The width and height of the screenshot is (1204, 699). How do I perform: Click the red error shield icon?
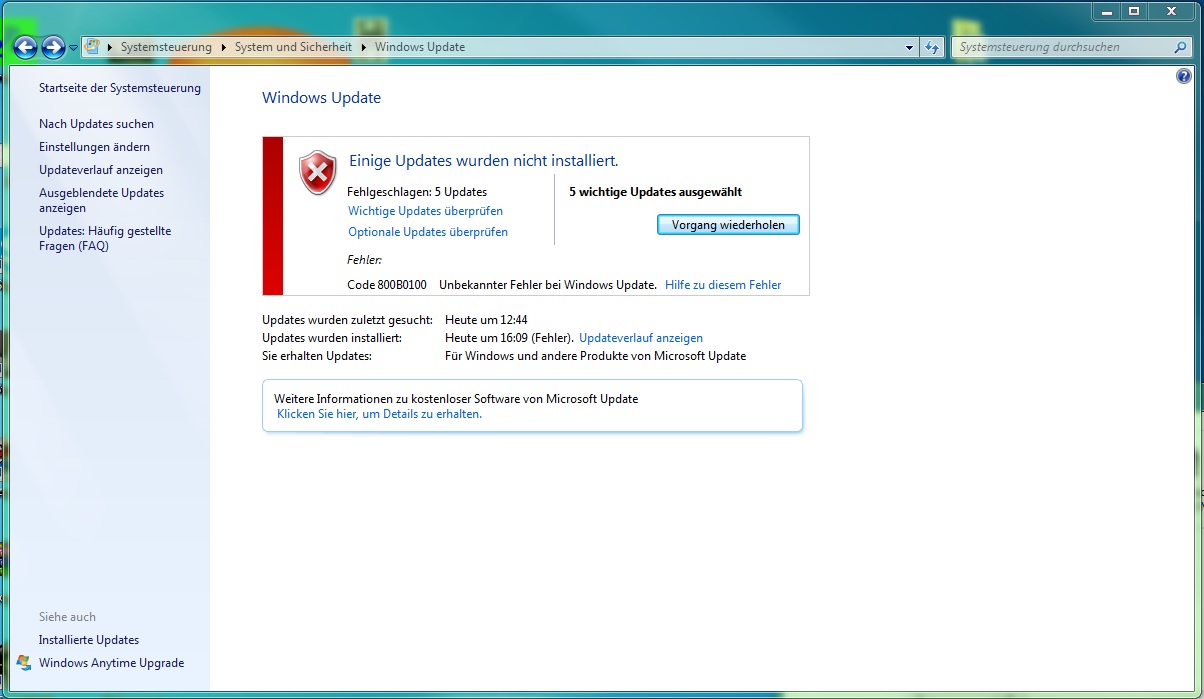point(318,173)
